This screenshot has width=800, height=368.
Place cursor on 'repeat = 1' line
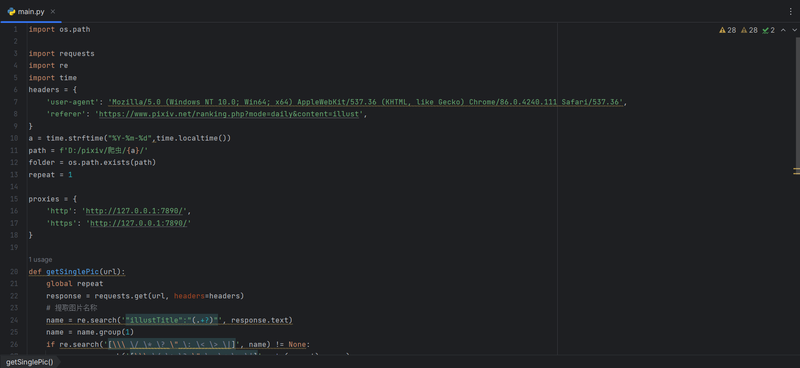(51, 175)
